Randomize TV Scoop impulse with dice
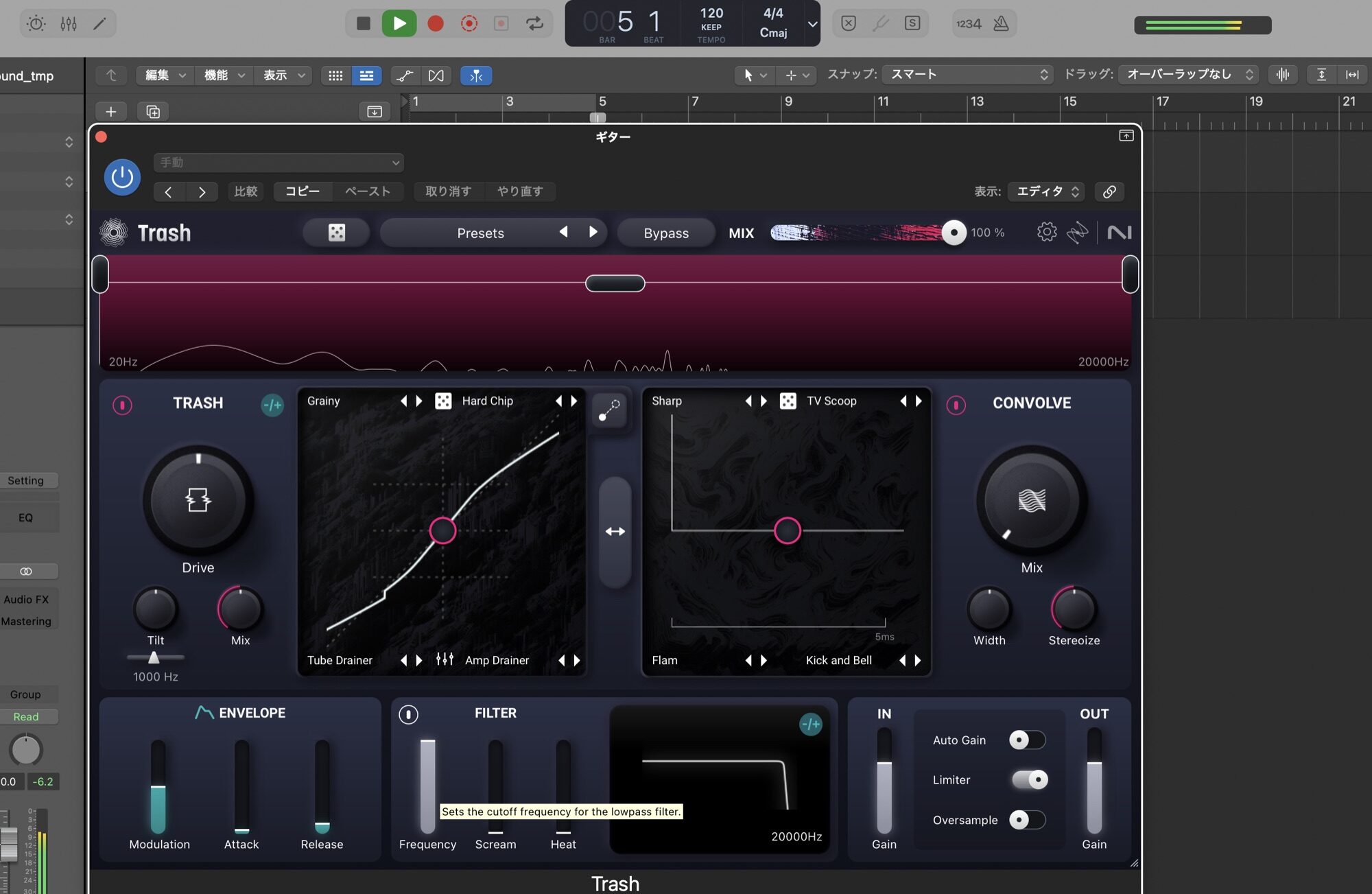This screenshot has height=894, width=1372. point(788,401)
